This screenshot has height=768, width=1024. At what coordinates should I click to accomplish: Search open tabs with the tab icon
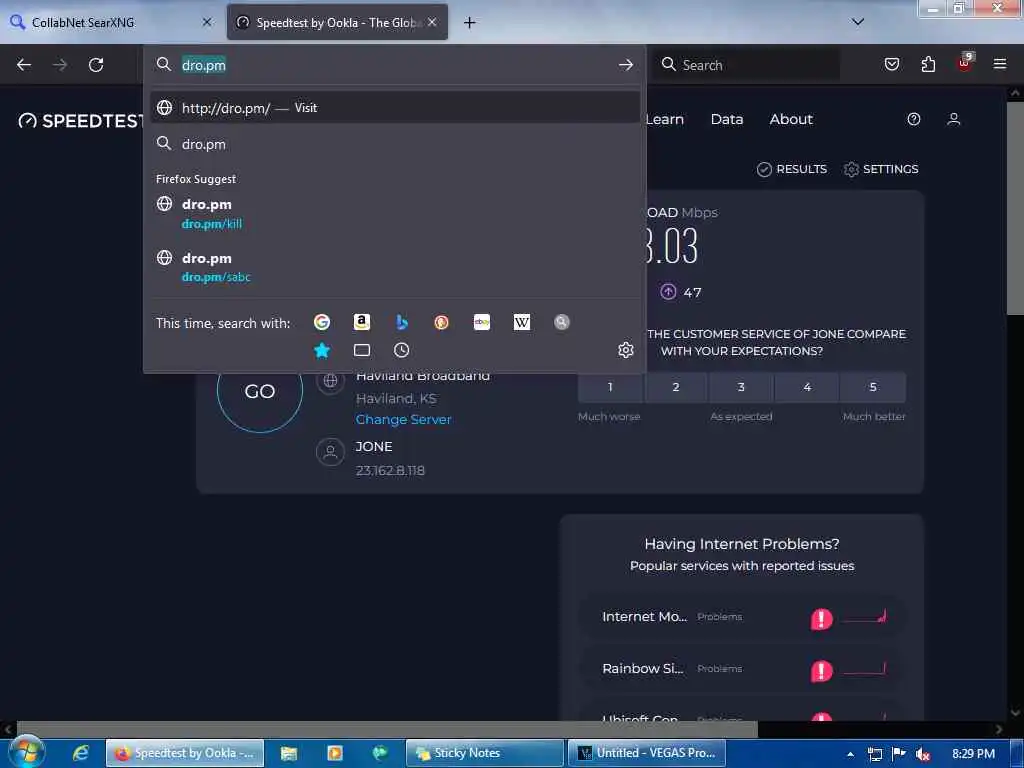click(362, 351)
